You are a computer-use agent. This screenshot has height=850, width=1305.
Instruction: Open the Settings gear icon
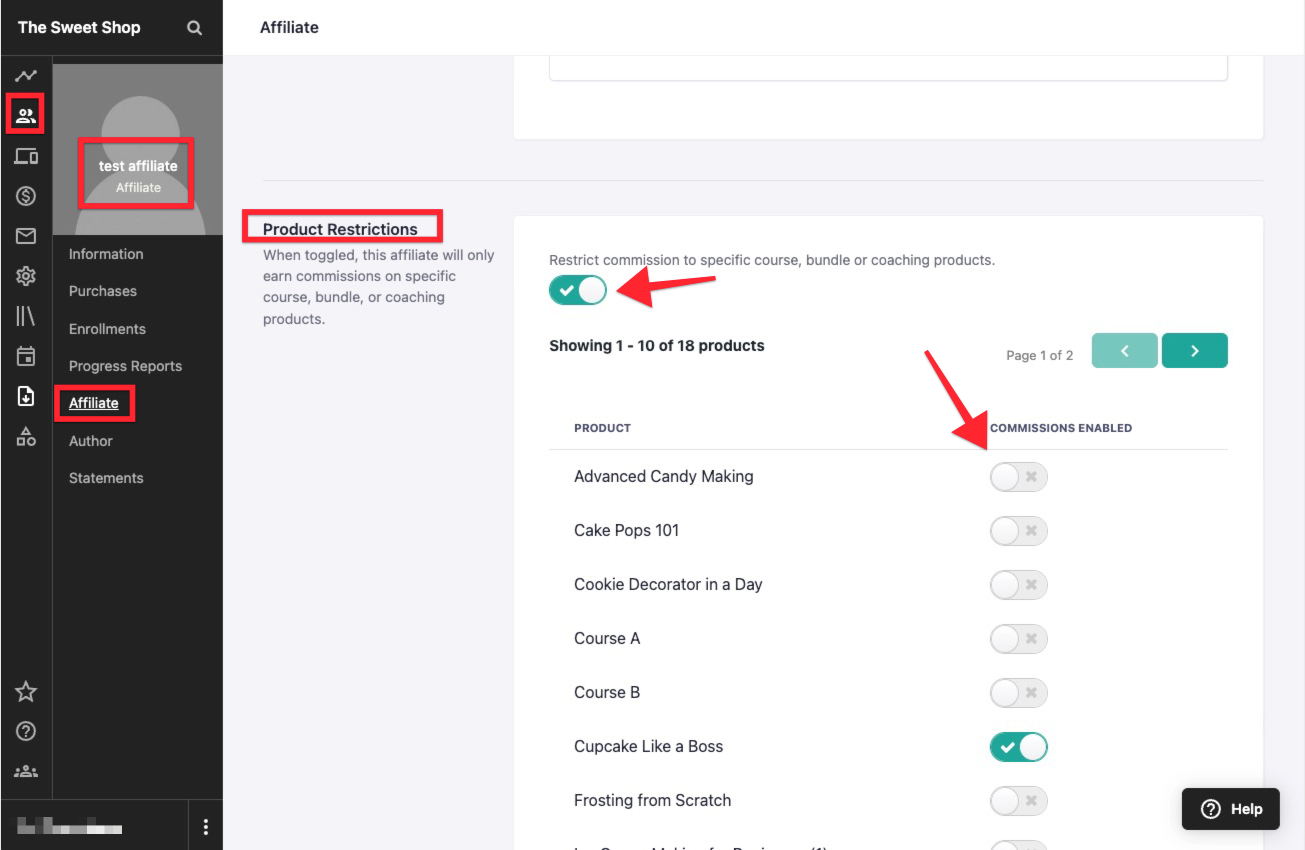coord(26,276)
